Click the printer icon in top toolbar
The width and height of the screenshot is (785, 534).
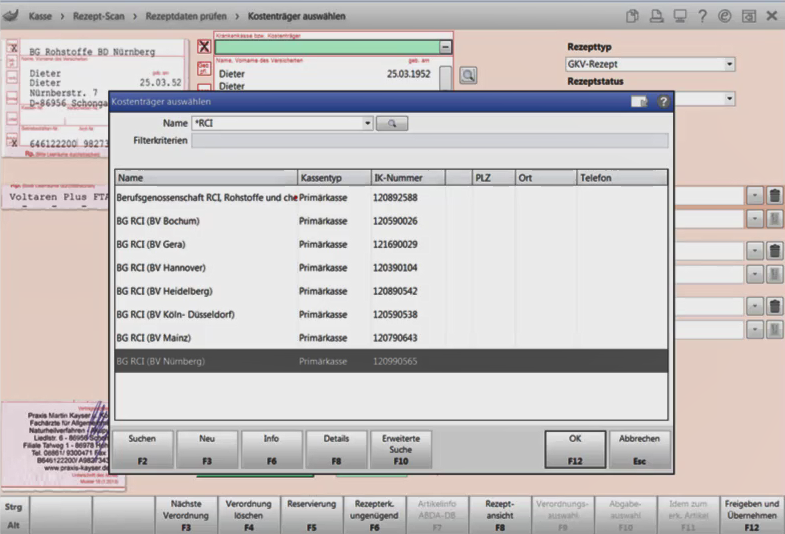pyautogui.click(x=656, y=16)
